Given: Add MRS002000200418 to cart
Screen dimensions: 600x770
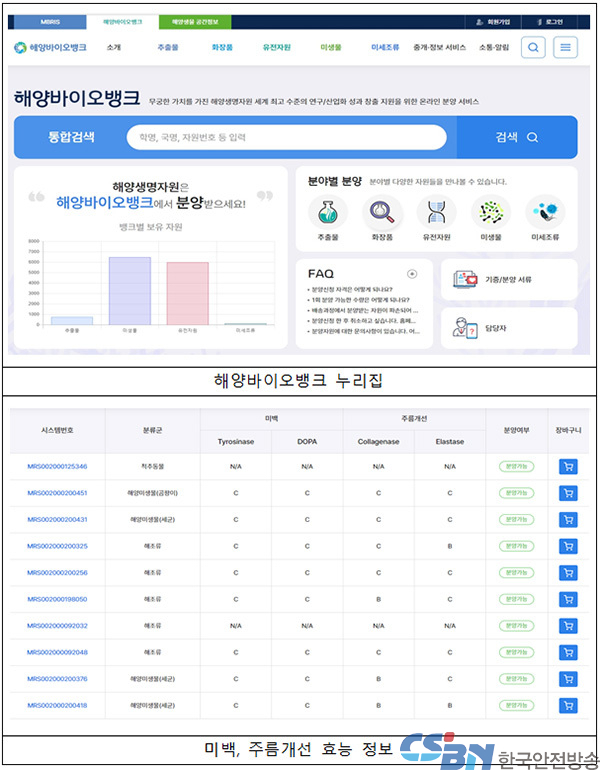Looking at the screenshot, I should 568,705.
